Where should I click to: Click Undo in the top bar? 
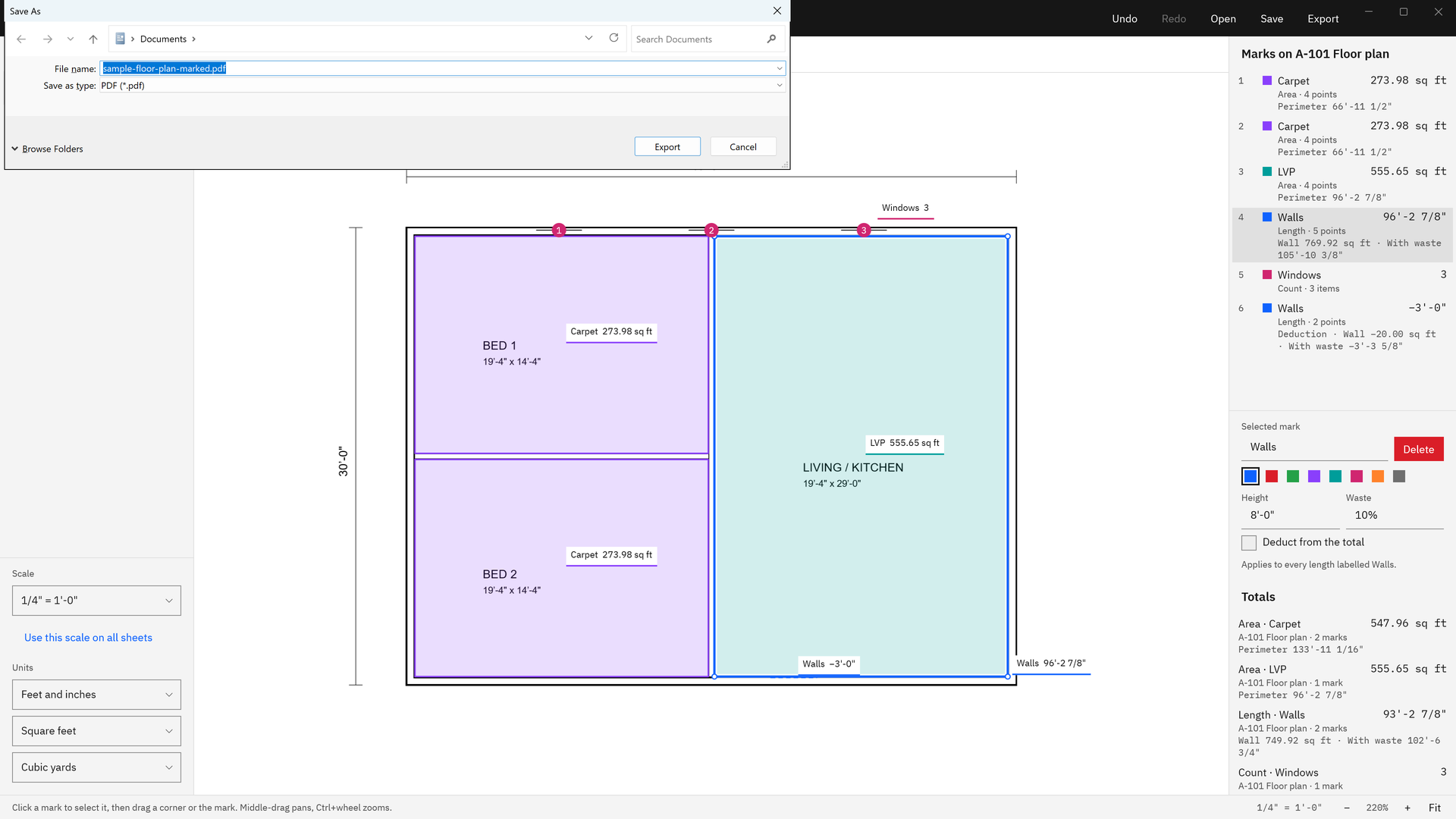[1125, 18]
